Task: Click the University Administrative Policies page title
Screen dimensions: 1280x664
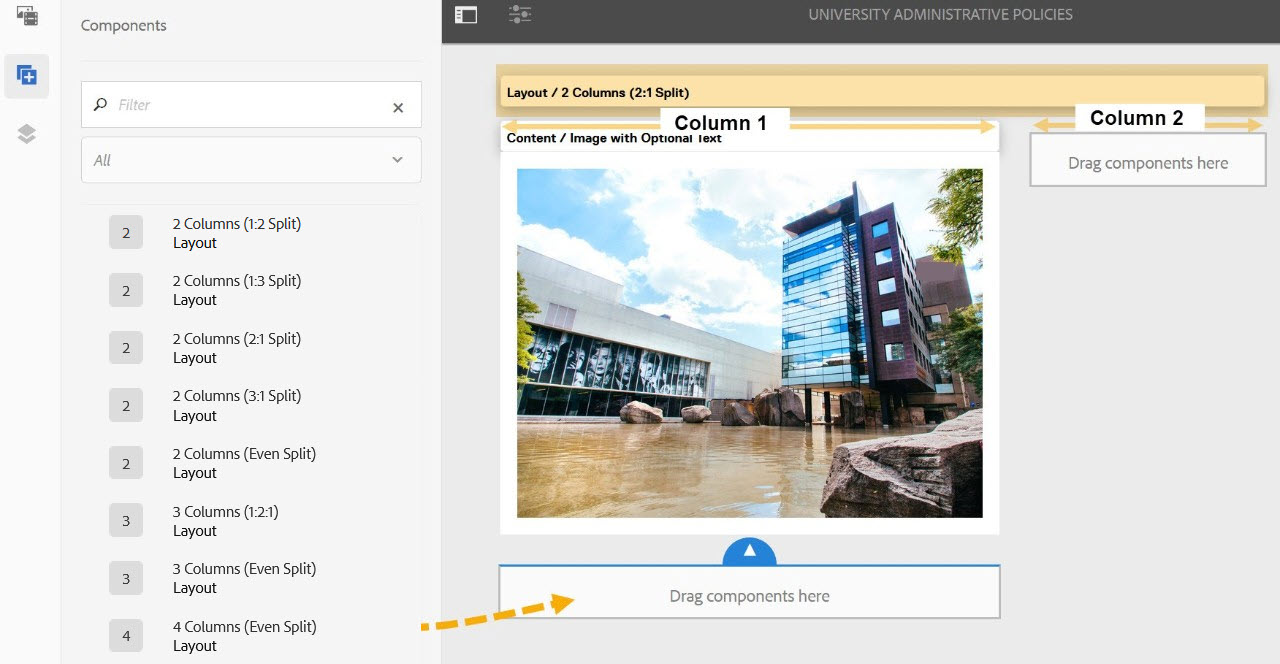Action: (940, 15)
